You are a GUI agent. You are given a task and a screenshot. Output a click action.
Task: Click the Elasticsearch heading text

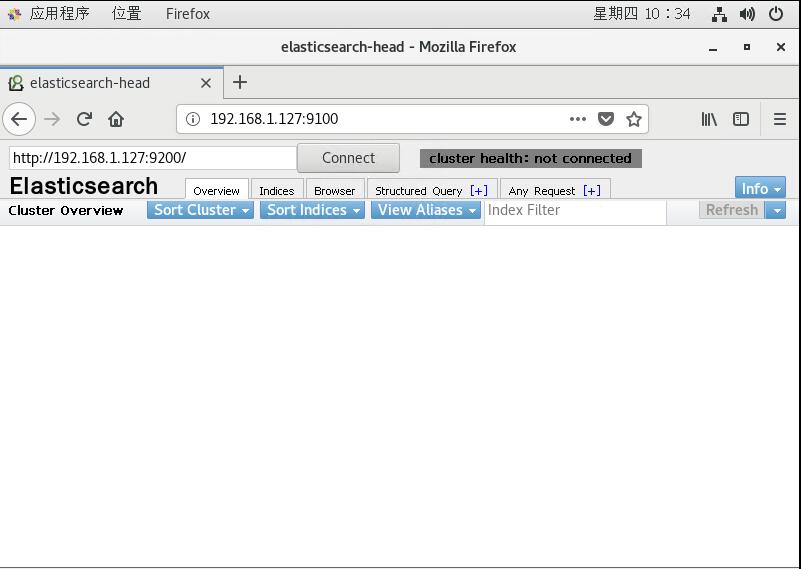pyautogui.click(x=84, y=186)
